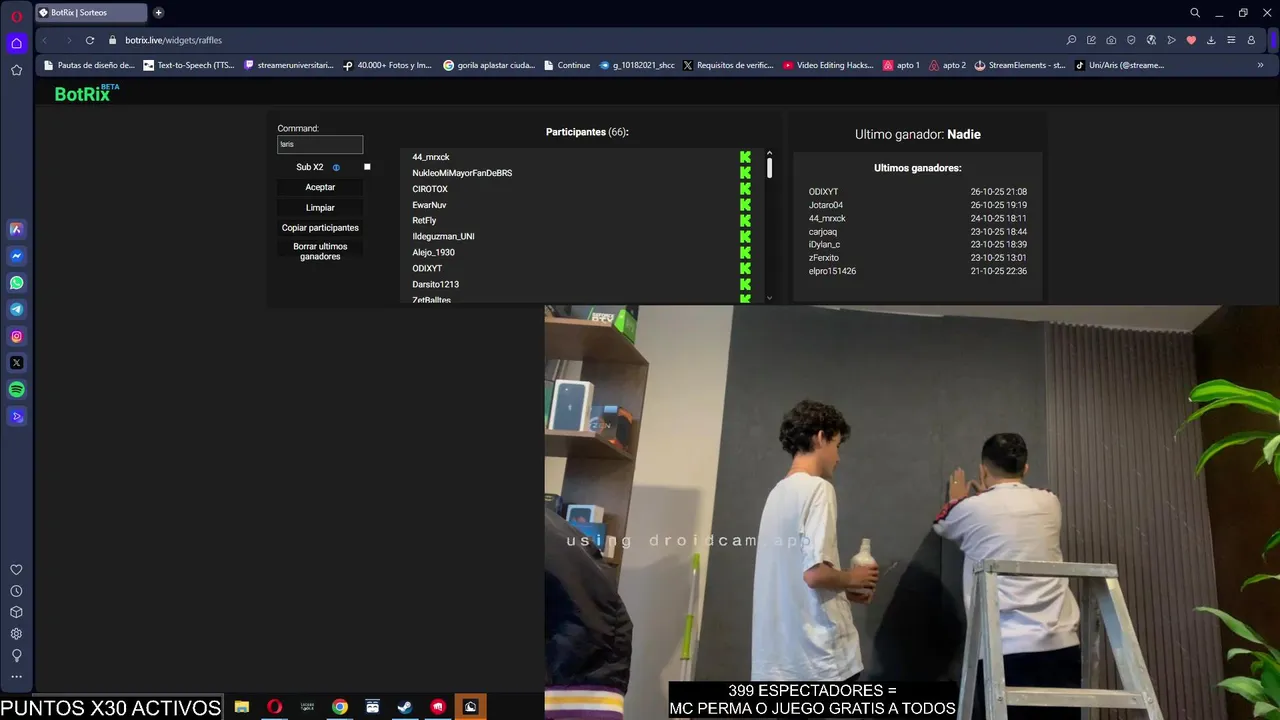Open sidebar extensions cube icon
This screenshot has width=1280, height=720.
pyautogui.click(x=16, y=612)
